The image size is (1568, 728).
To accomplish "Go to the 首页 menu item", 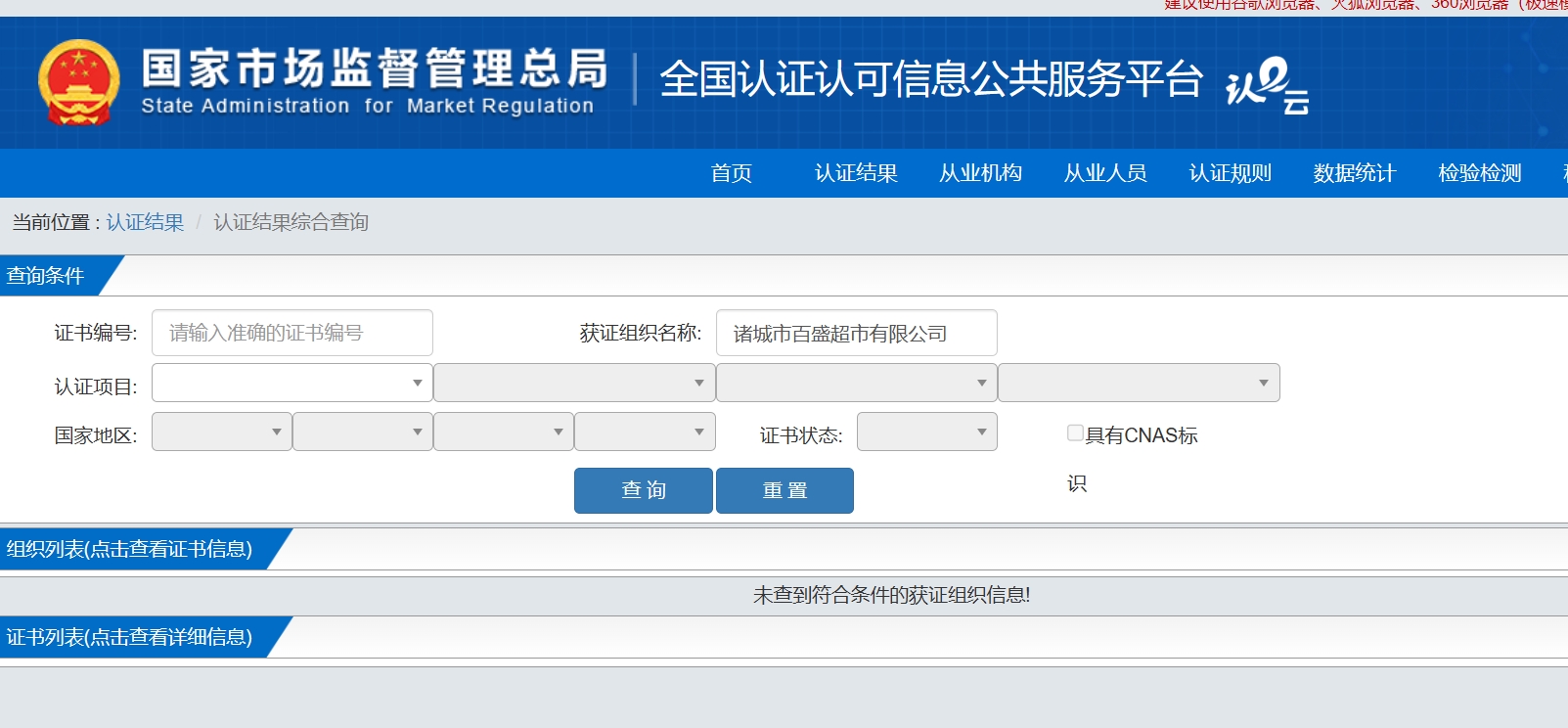I will [731, 173].
